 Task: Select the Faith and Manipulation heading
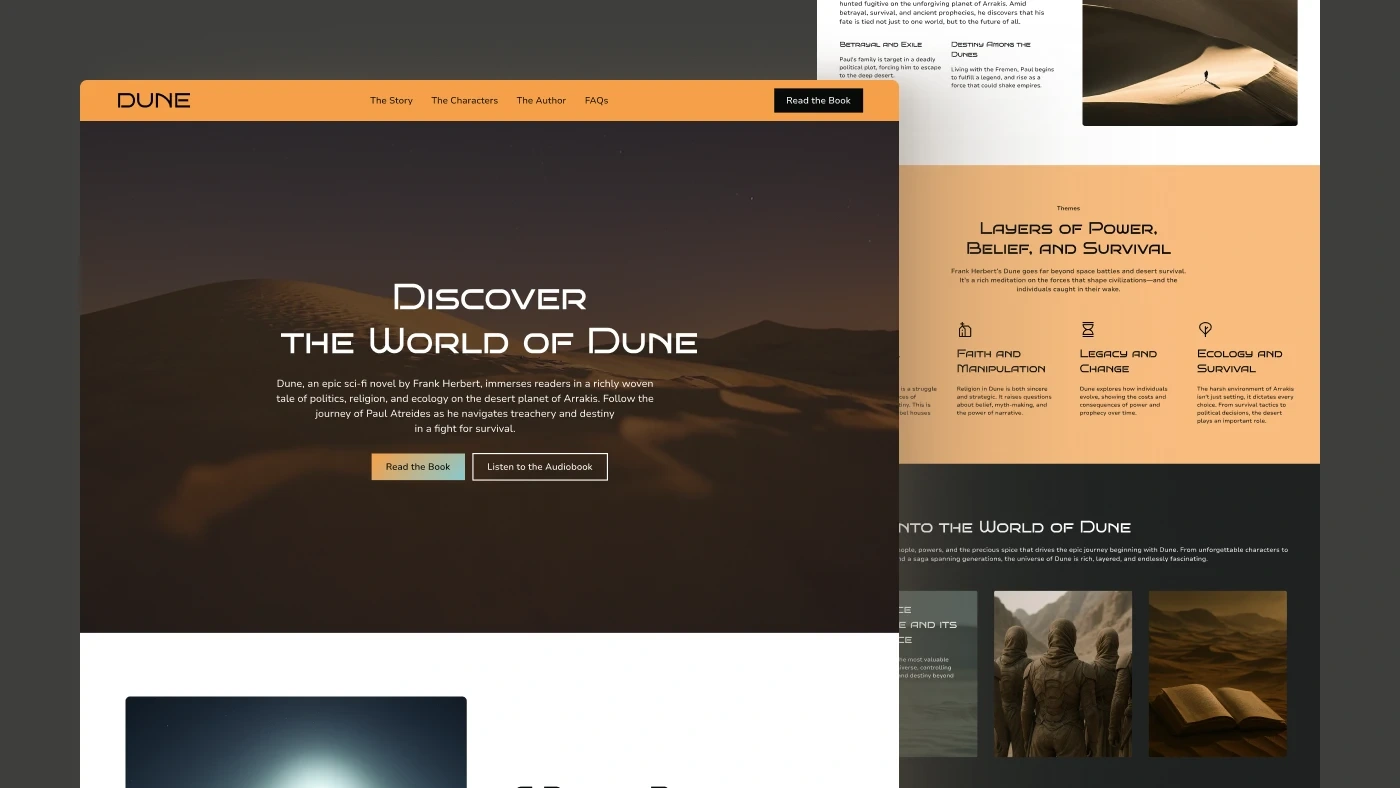click(x=1001, y=361)
